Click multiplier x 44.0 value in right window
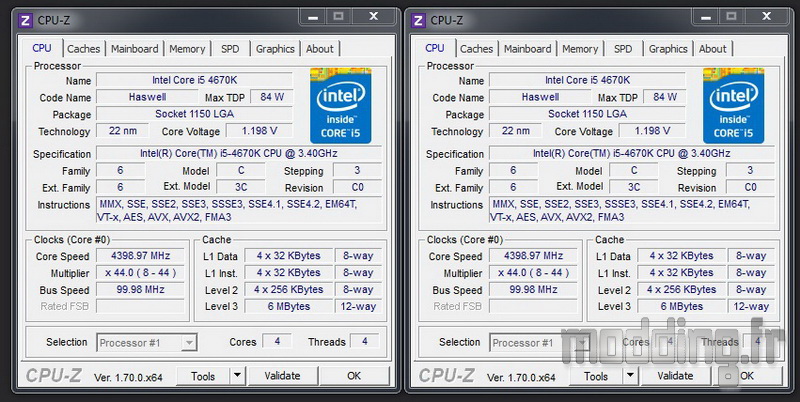Viewport: 800px width, 402px height. pyautogui.click(x=533, y=273)
